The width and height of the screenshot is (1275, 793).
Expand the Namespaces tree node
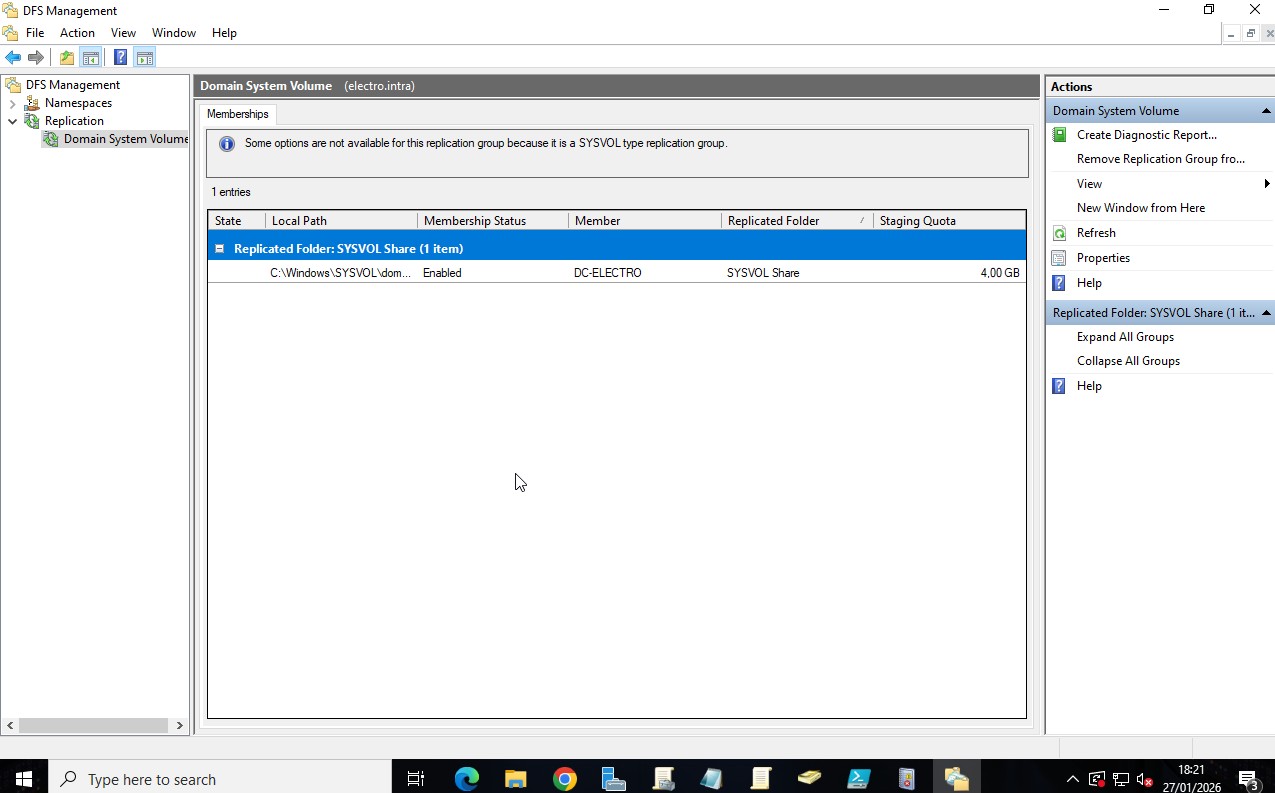click(x=12, y=103)
